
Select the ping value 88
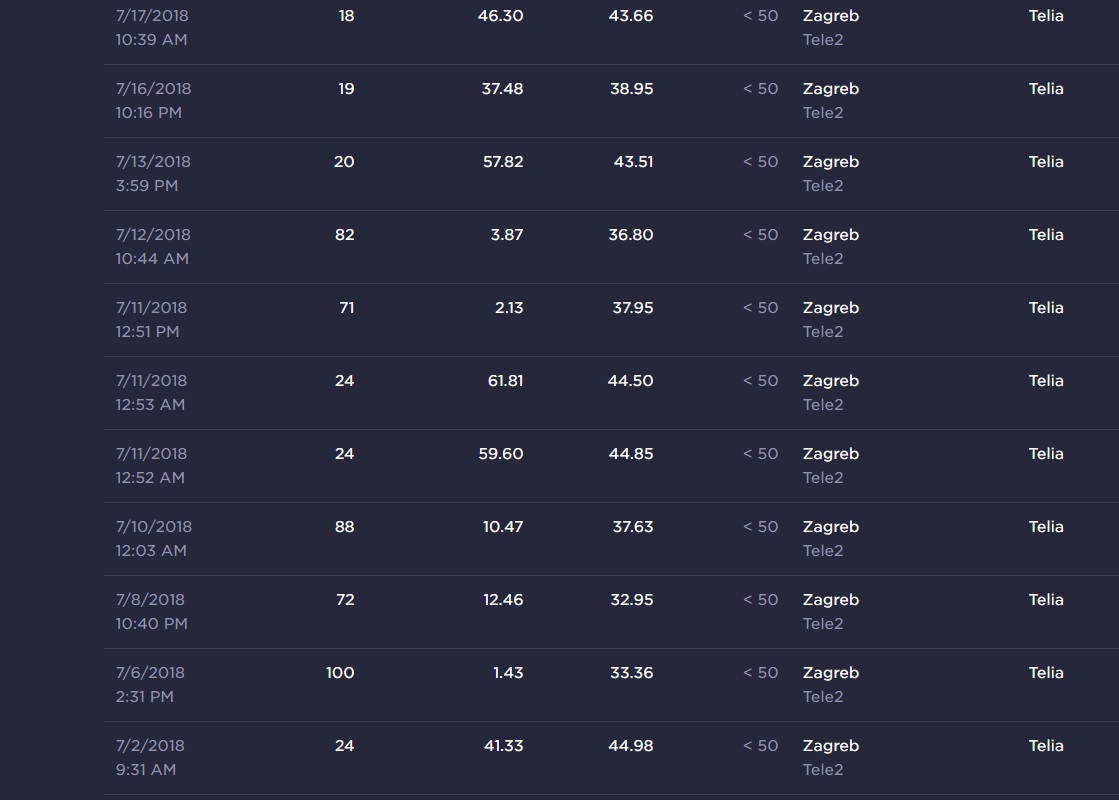pyautogui.click(x=344, y=527)
